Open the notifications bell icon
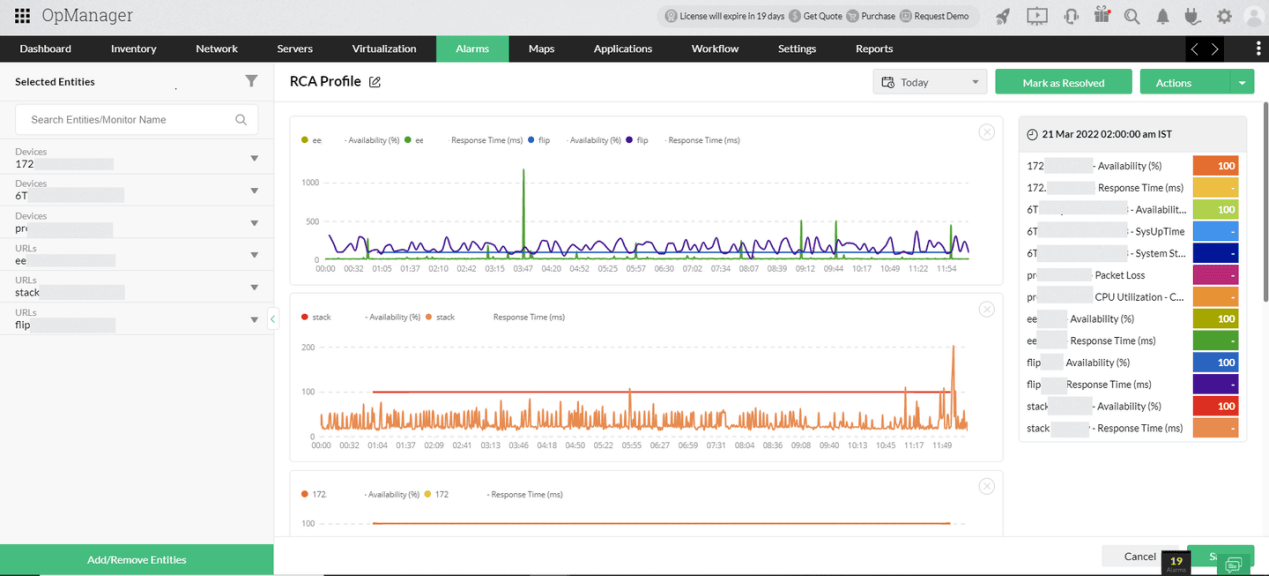This screenshot has width=1269, height=576. coord(1163,16)
